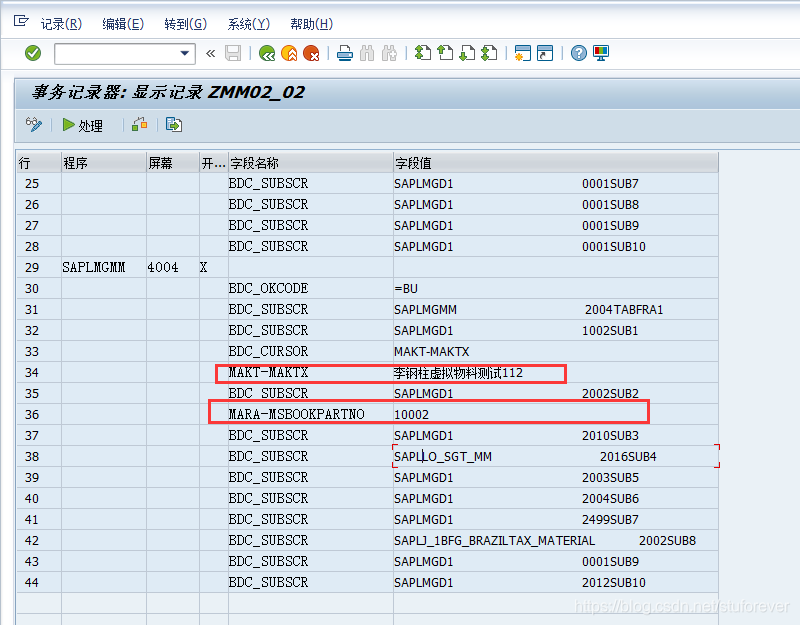The image size is (800, 625).
Task: Open the 记录(R) menu
Action: click(x=61, y=24)
